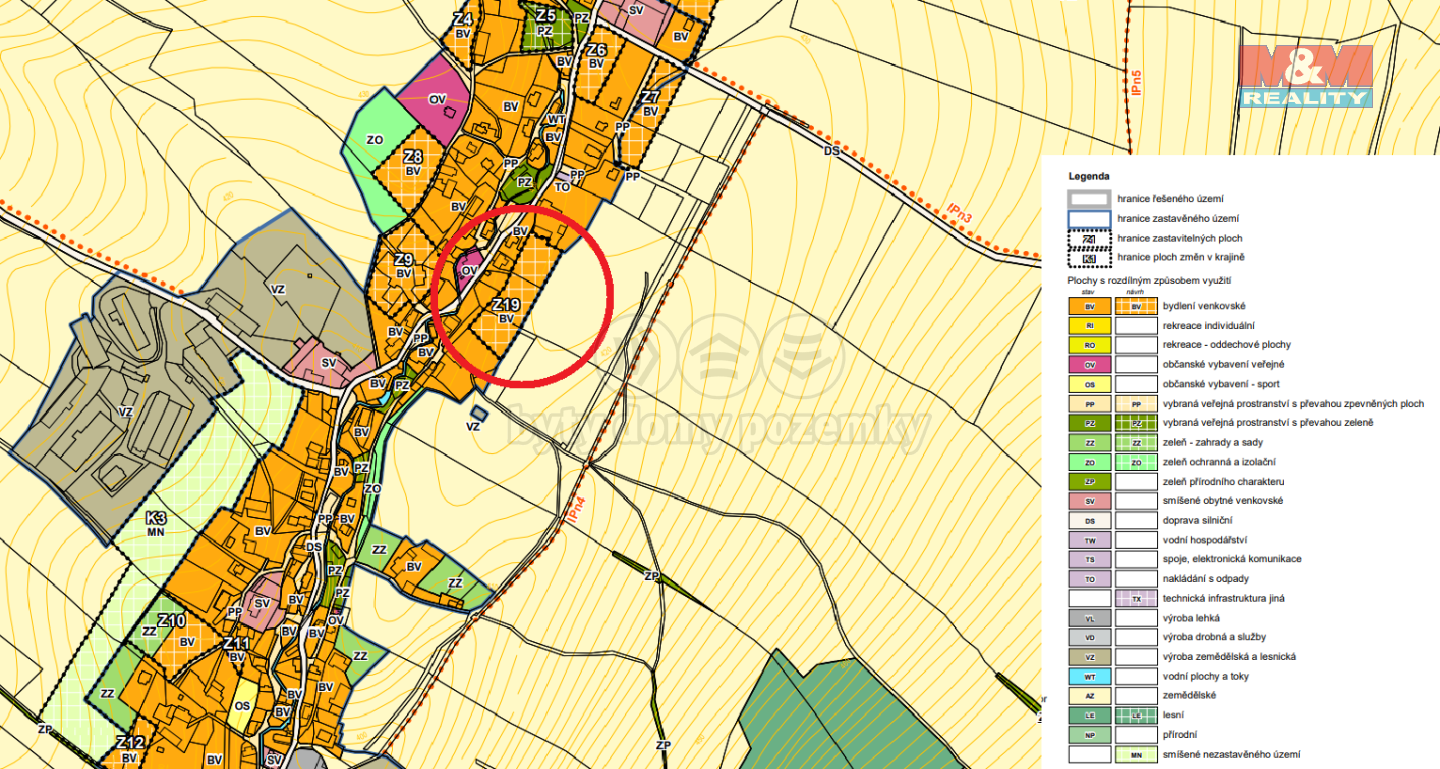The width and height of the screenshot is (1440, 769).
Task: Click the khaki VZ legend swatch
Action: pos(1090,657)
